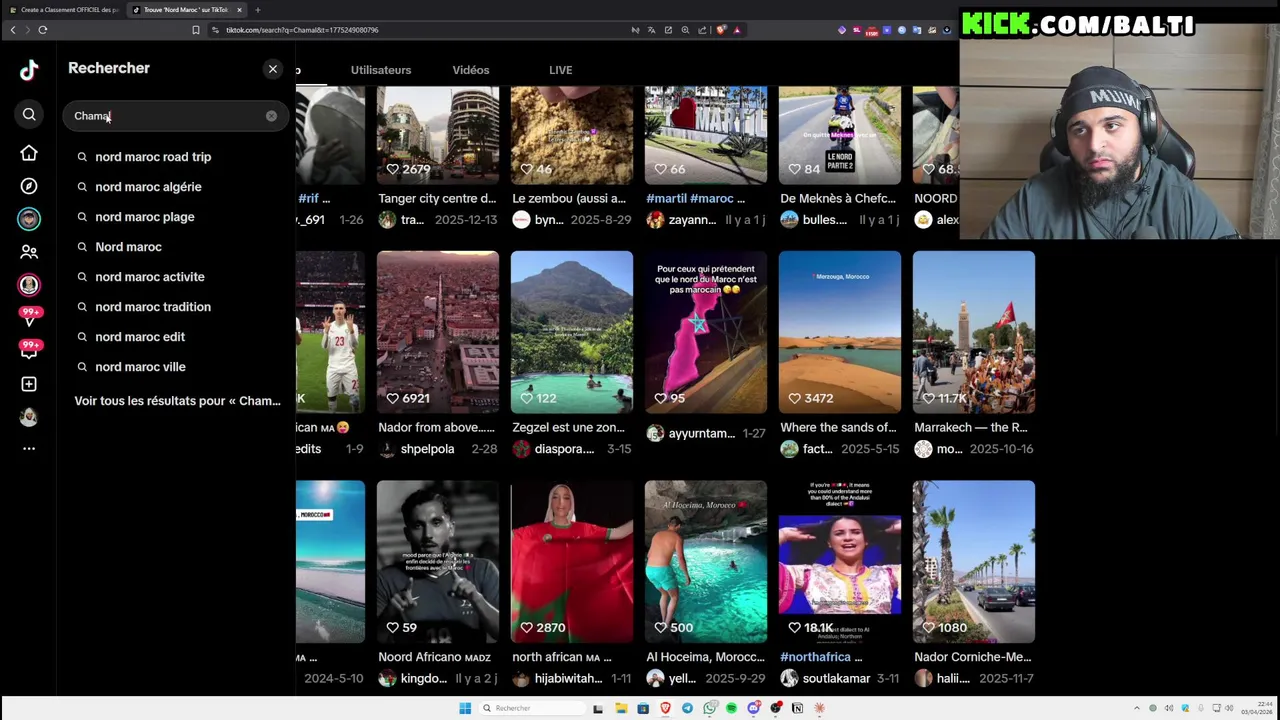This screenshot has width=1280, height=720.
Task: Open the pink Morocco map video by ayyurntam
Action: pos(706,332)
